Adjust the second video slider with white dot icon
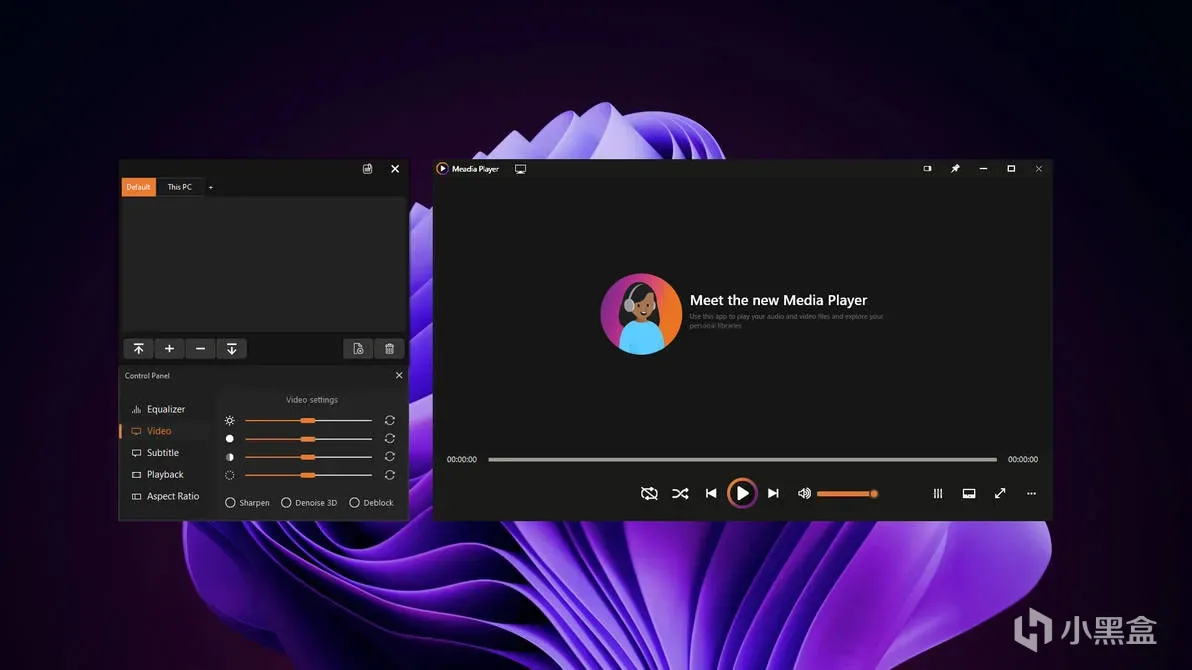The image size is (1192, 670). (308, 439)
